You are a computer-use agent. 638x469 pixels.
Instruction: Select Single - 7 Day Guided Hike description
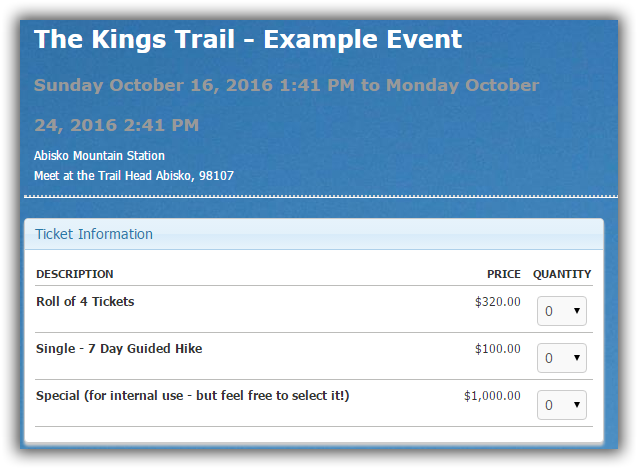click(119, 348)
